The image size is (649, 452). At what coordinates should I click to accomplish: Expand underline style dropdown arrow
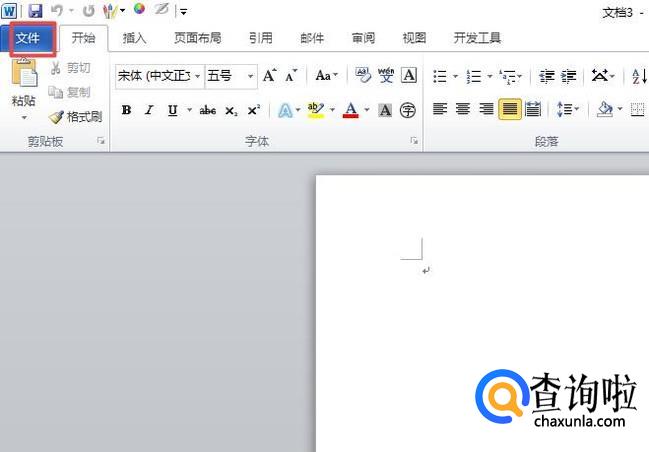pos(189,110)
